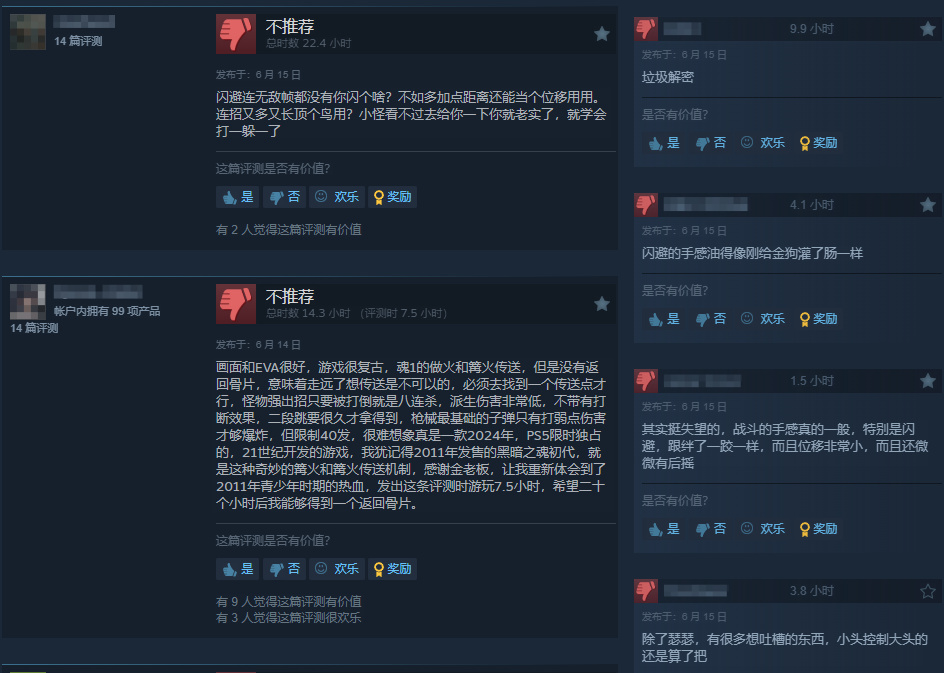Click thumbs-down icon on the 22.4 小时 review
944x673 pixels.
(x=235, y=34)
